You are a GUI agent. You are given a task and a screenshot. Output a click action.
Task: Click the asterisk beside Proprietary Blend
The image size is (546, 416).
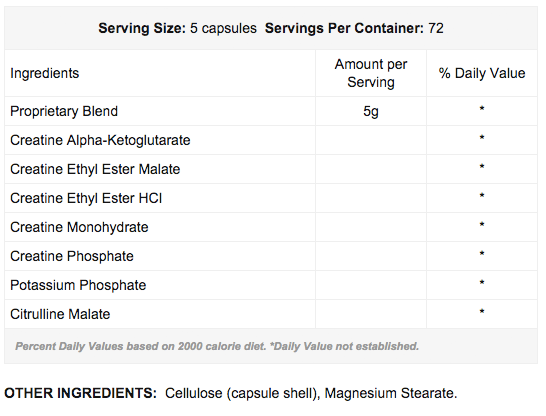click(482, 109)
